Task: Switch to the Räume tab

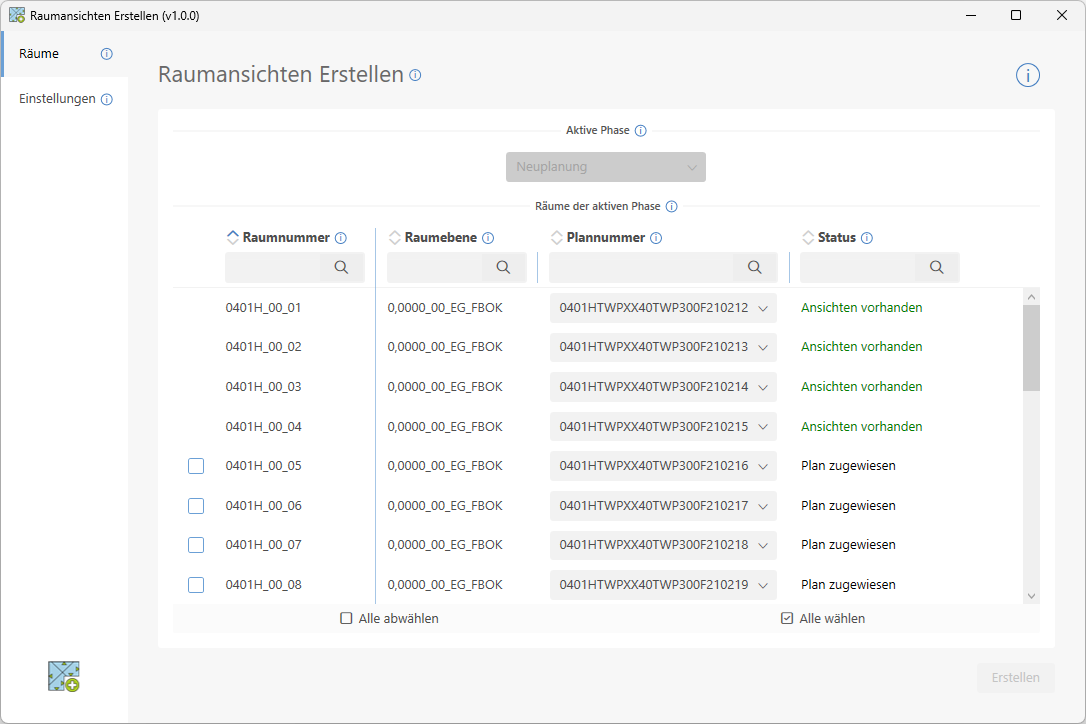Action: coord(40,54)
